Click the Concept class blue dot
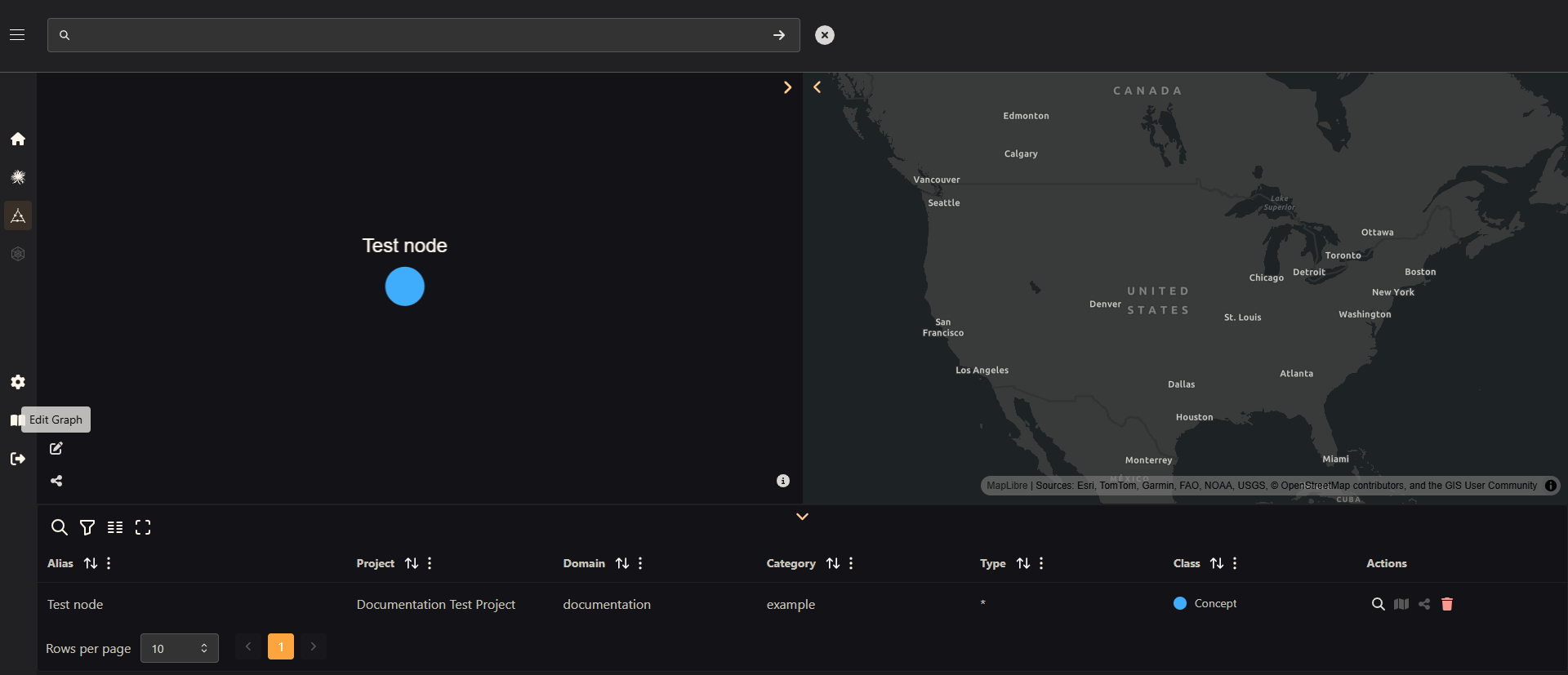This screenshot has width=1568, height=675. (1180, 603)
